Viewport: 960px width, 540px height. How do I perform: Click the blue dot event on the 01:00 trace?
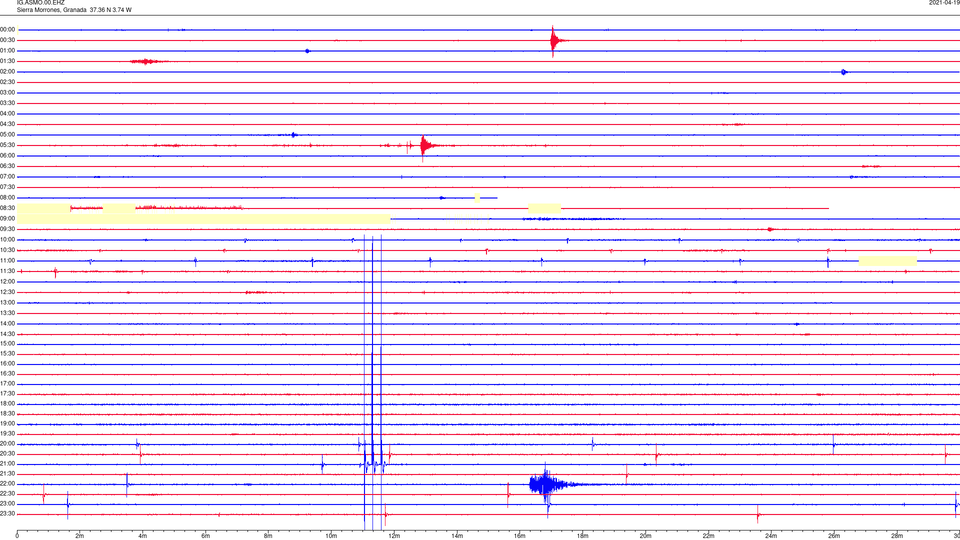tap(307, 51)
